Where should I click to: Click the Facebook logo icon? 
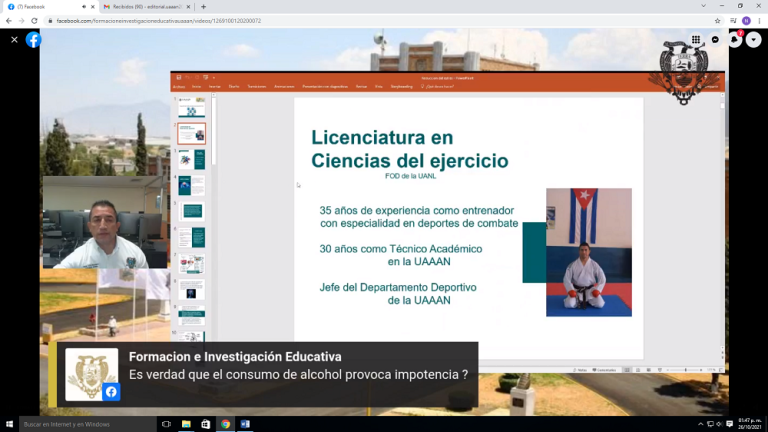[x=34, y=40]
